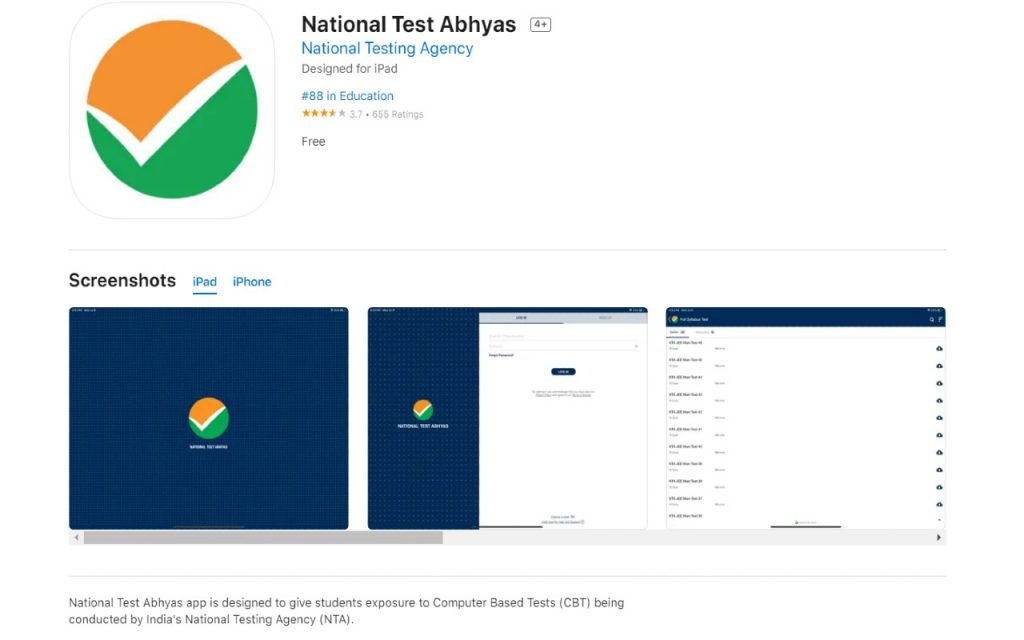Switch to the iPad screenshots tab
The image size is (1024, 640).
click(205, 282)
